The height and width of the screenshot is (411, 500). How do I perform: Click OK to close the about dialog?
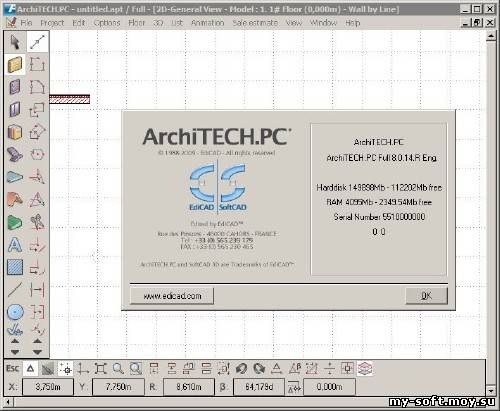tap(426, 296)
